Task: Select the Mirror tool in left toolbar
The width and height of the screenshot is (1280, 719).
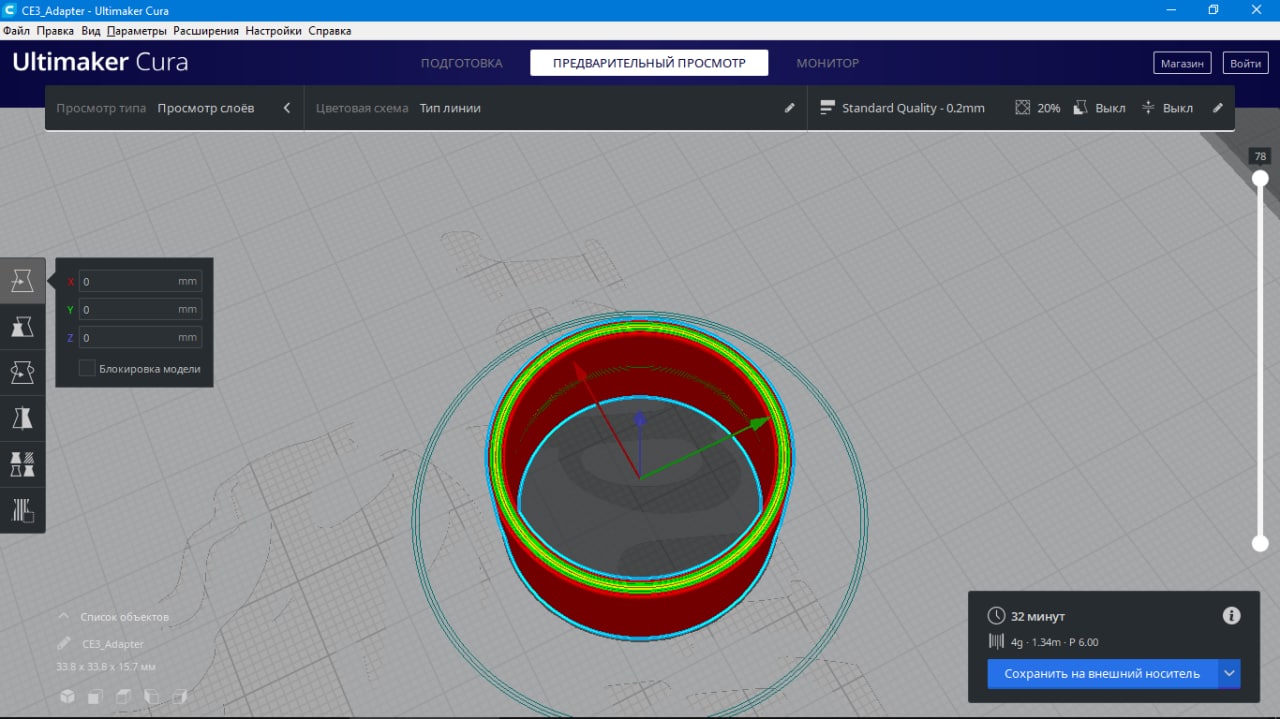Action: pos(22,419)
